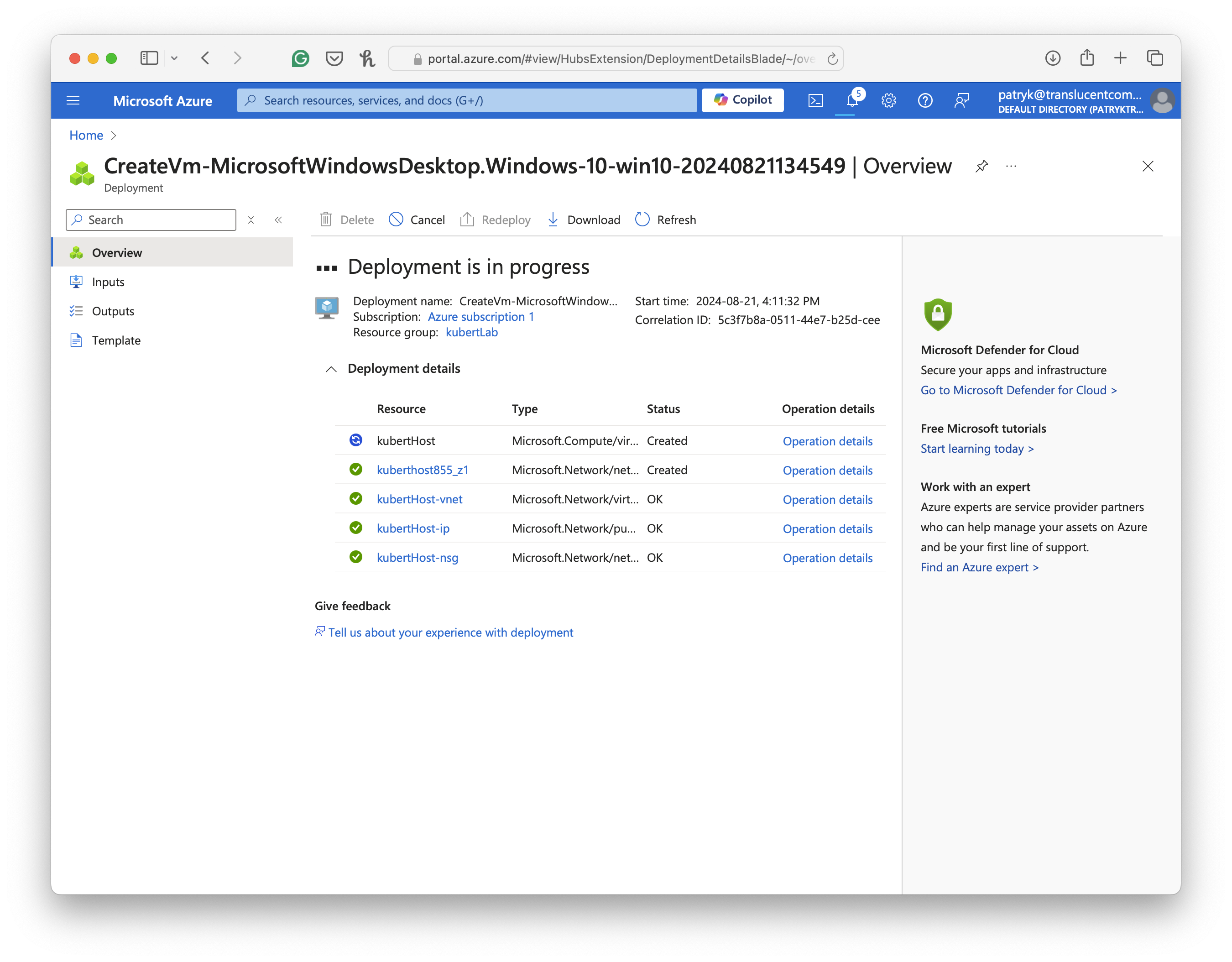Download the deployment details
Screen dimensions: 1232x962
tap(584, 220)
